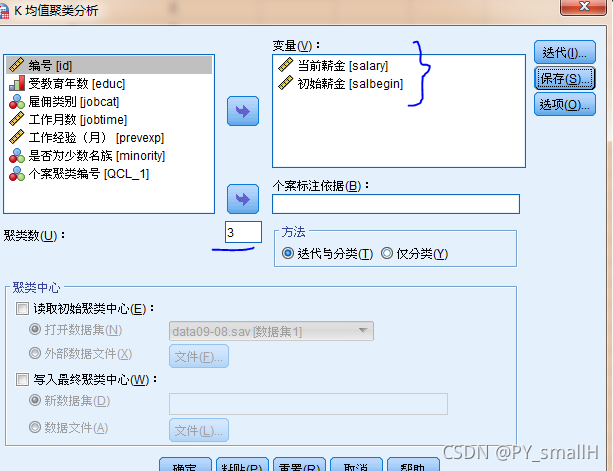Screen dimensions: 613x471
Task: Select 初始薪金 [salbegin] in variables box
Action: pyautogui.click(x=341, y=83)
